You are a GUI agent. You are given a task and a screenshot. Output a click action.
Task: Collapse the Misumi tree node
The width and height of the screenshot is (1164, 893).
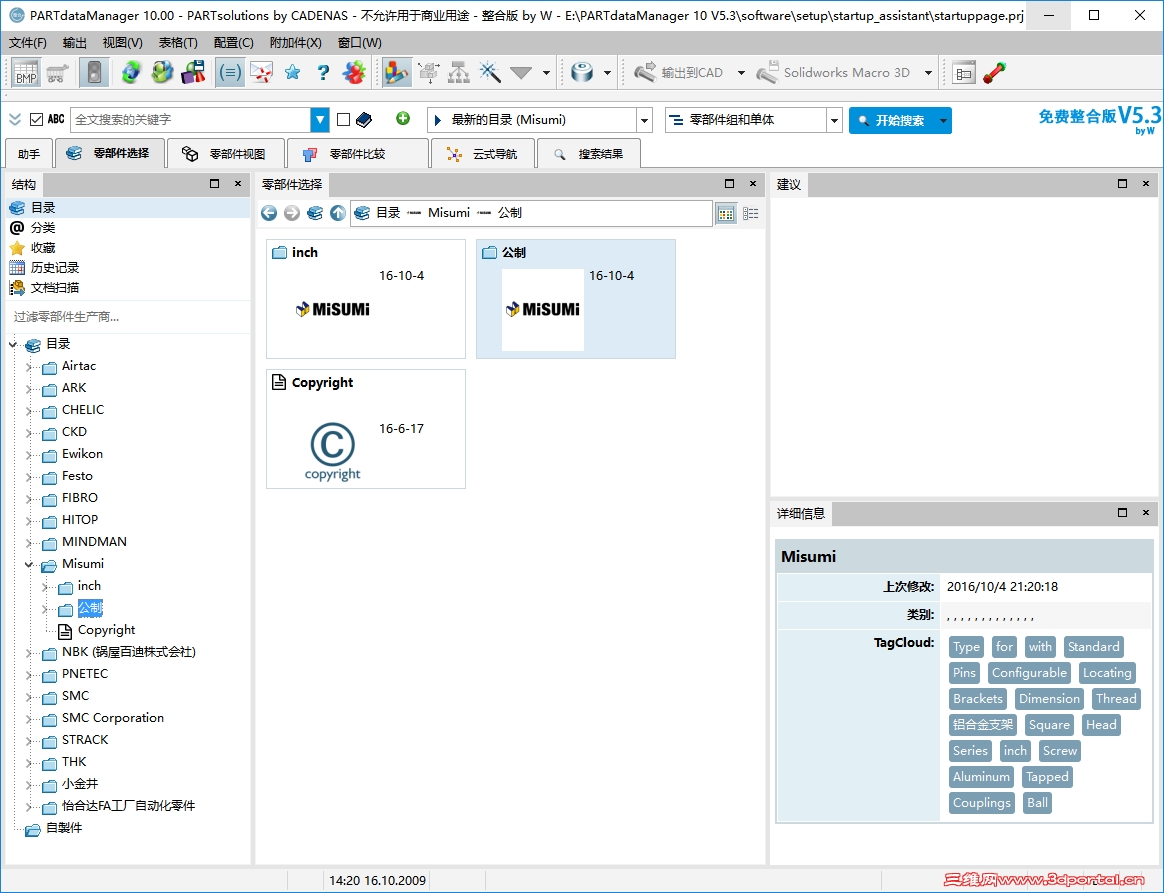tap(29, 565)
